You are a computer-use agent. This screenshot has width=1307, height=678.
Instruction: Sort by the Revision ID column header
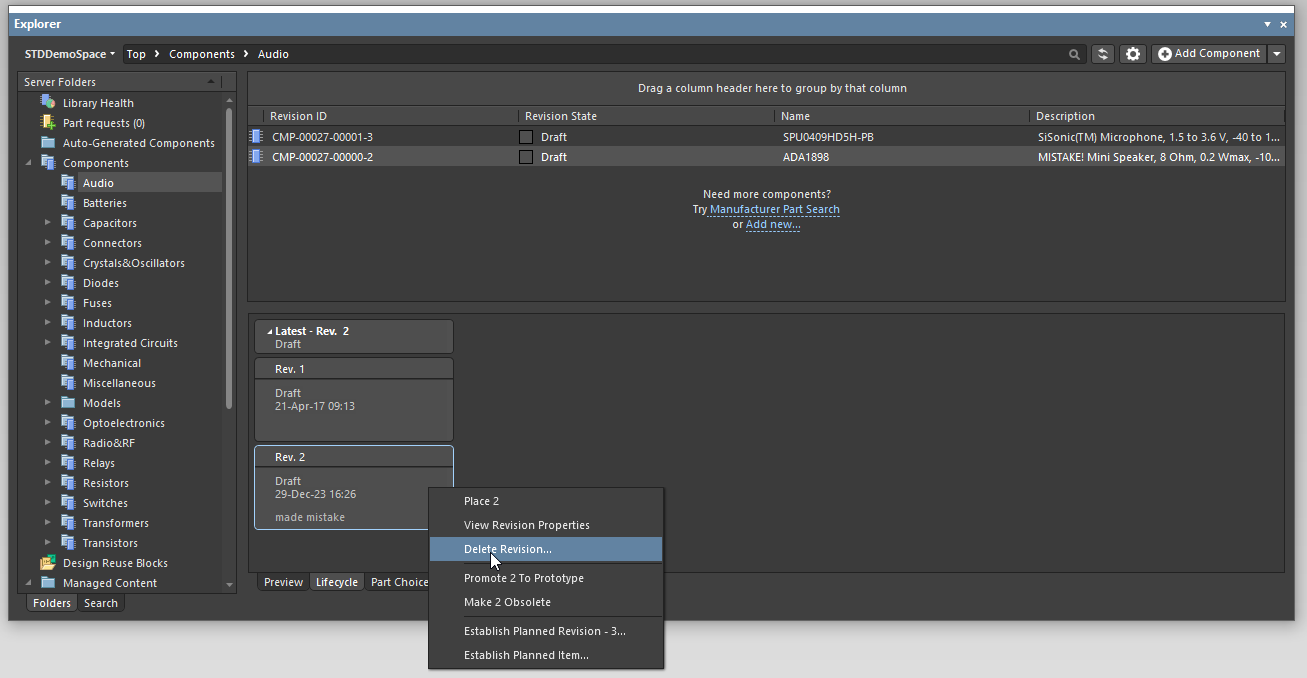pos(390,116)
